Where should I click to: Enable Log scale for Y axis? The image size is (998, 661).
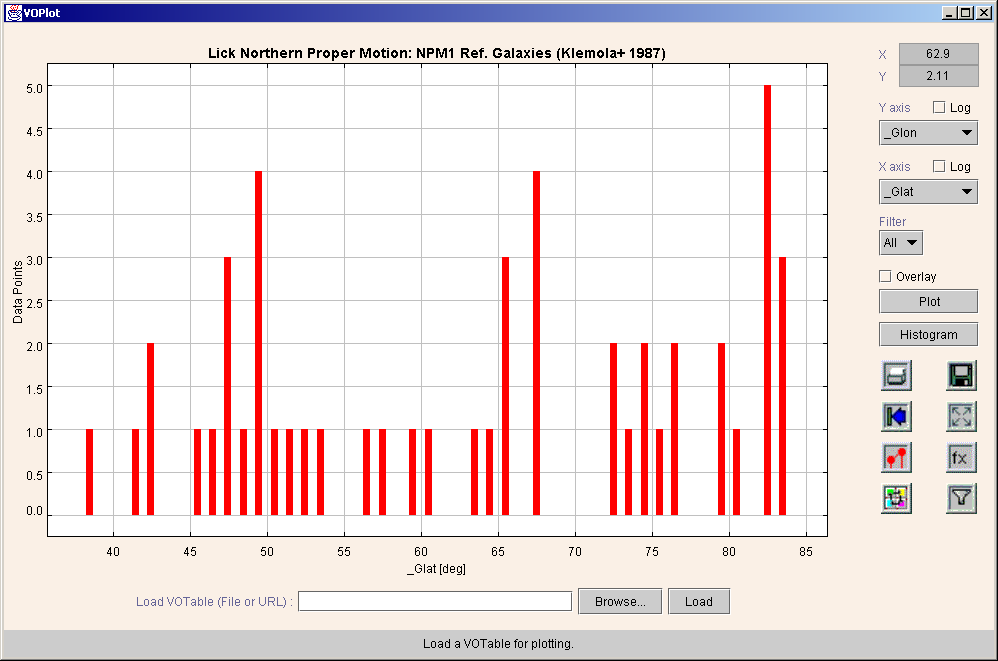pos(939,108)
